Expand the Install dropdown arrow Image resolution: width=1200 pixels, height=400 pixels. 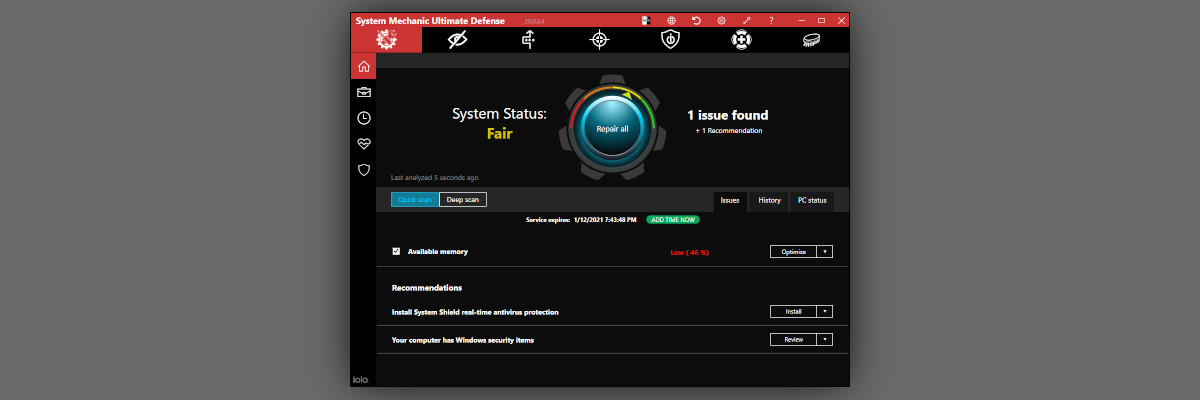(x=825, y=312)
